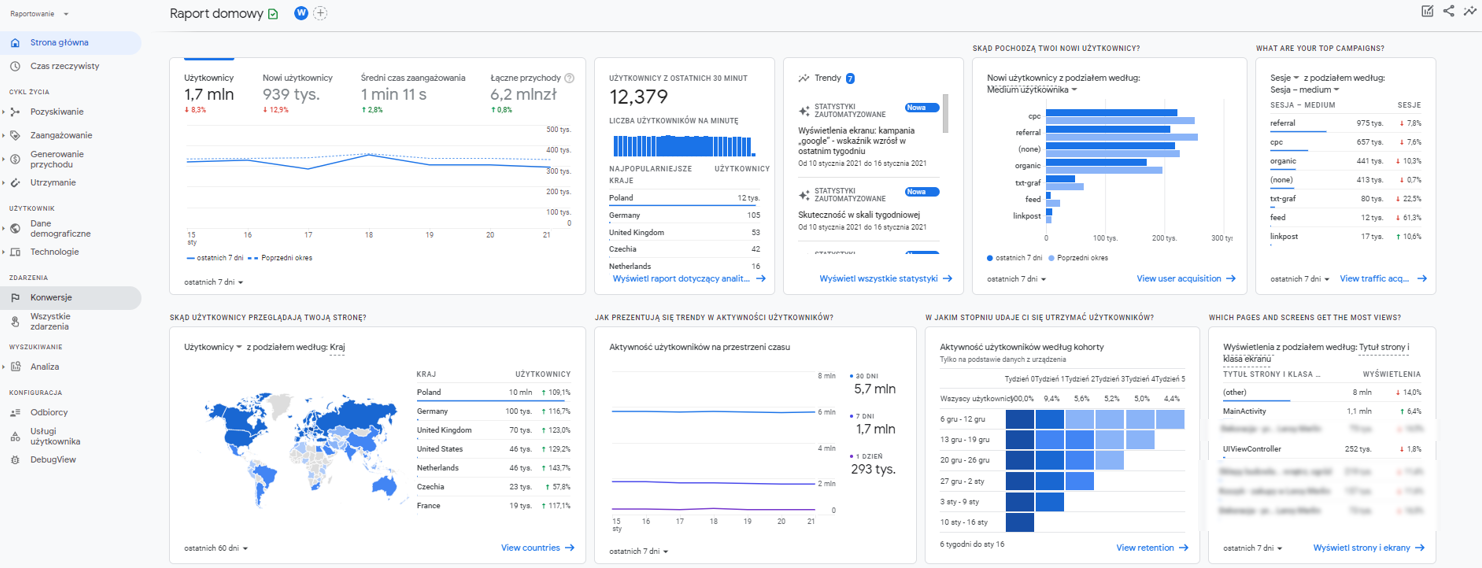1482x568 pixels.
Task: Click the green report status checkmark icon
Action: pyautogui.click(x=273, y=14)
